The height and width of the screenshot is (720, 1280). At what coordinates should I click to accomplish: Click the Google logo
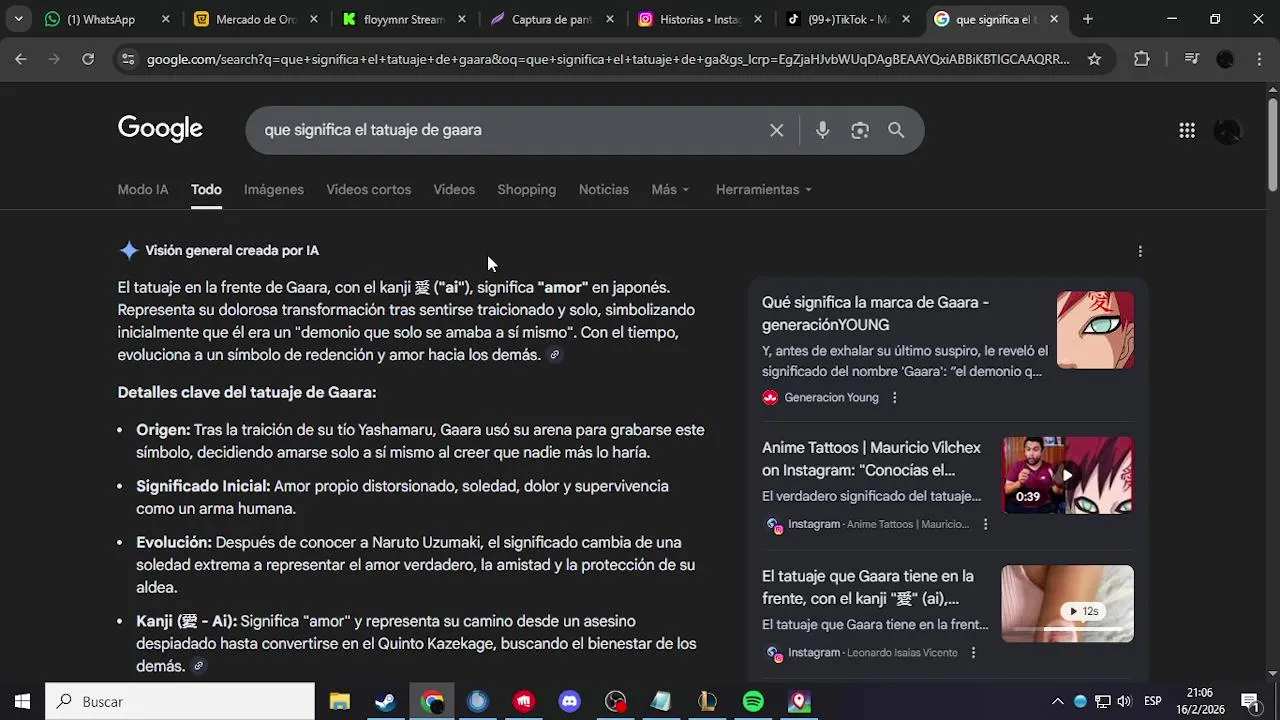pyautogui.click(x=160, y=129)
